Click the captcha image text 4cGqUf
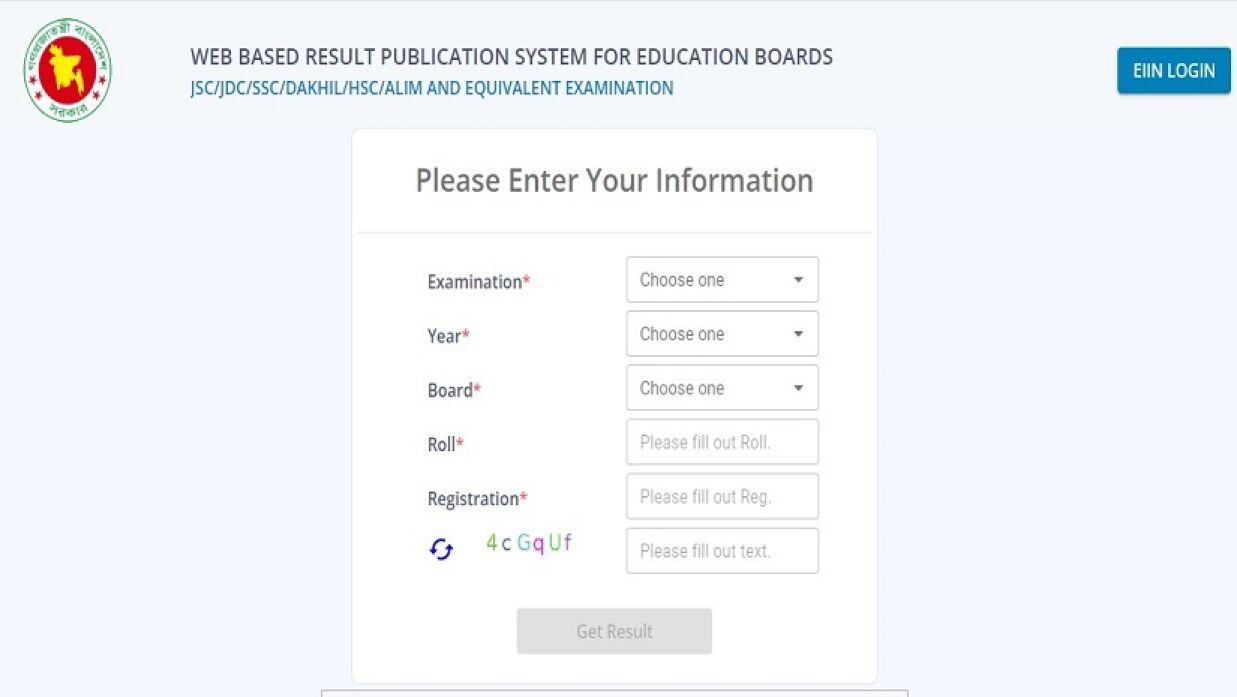Viewport: 1237px width, 697px height. pyautogui.click(x=529, y=544)
